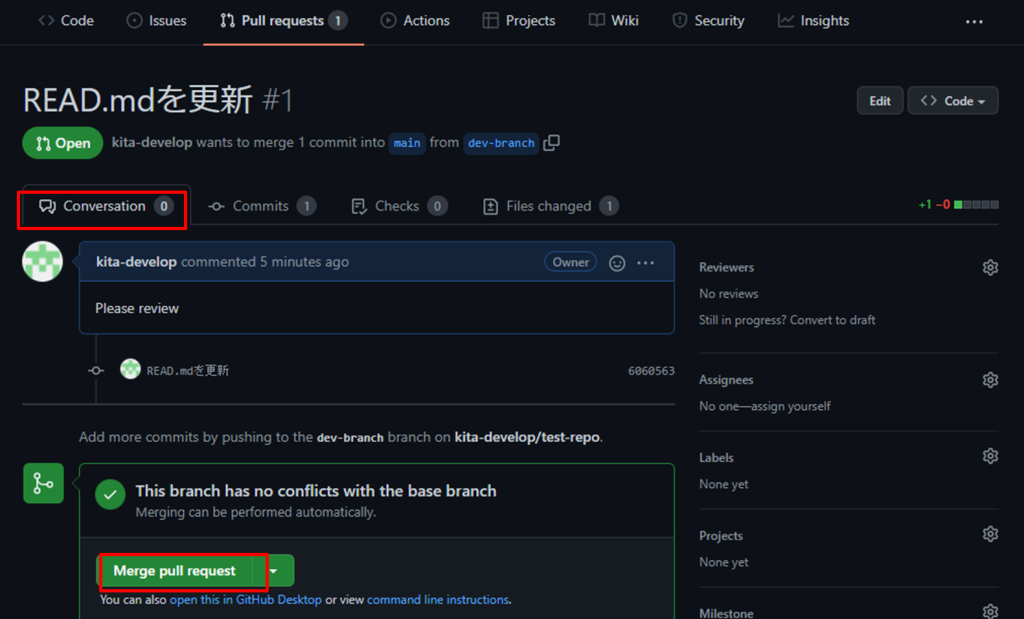Open the Code dropdown button

click(x=952, y=101)
